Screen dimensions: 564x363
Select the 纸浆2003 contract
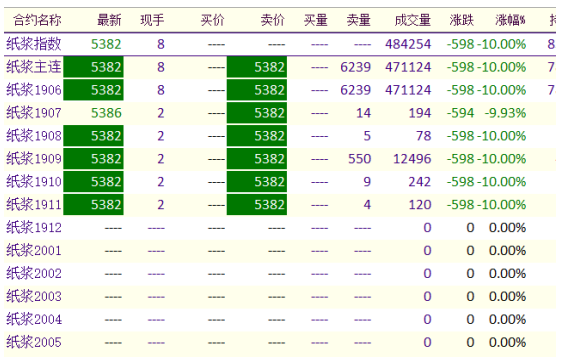pos(33,296)
